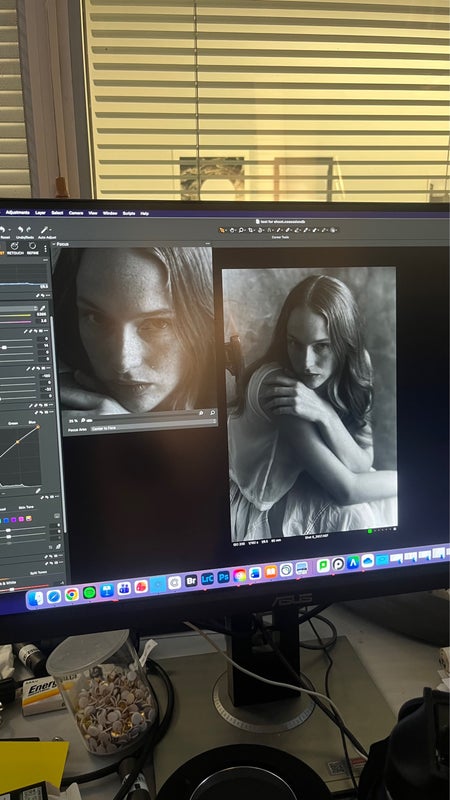Select the Blue curve channel tab
Image resolution: width=450 pixels, height=800 pixels.
[x=32, y=422]
